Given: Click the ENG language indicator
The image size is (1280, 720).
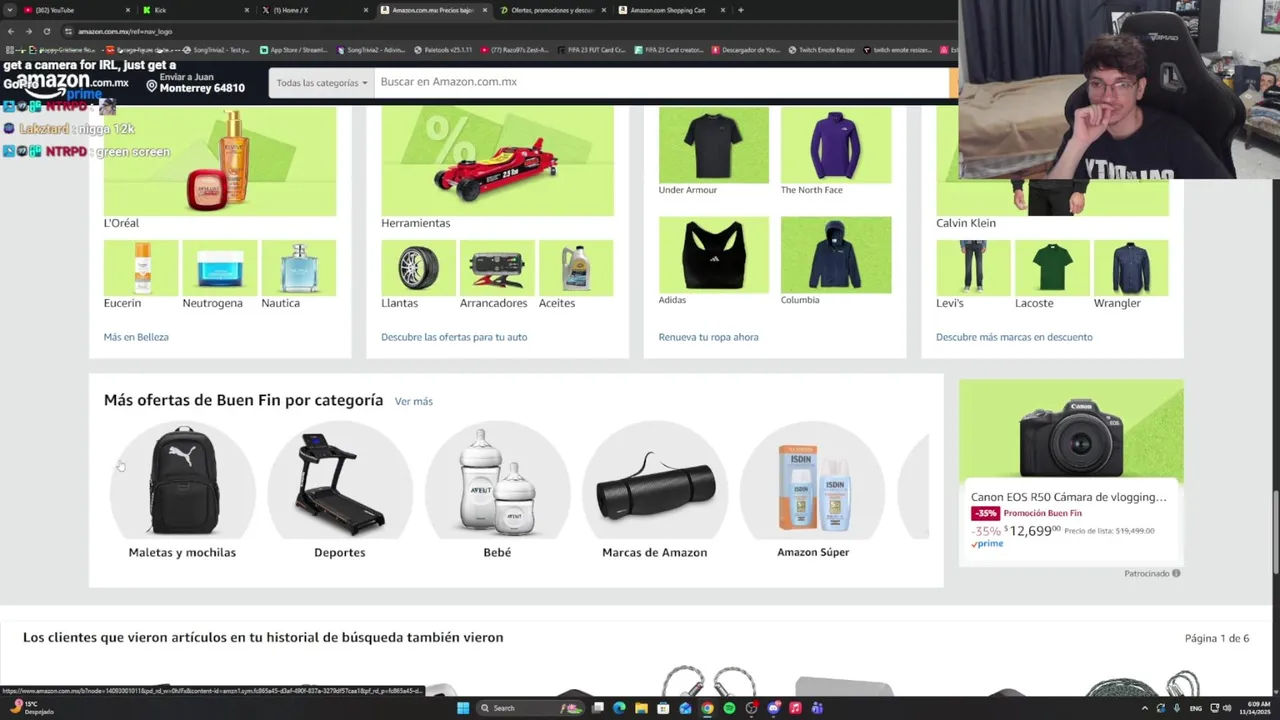Looking at the screenshot, I should (x=1196, y=708).
